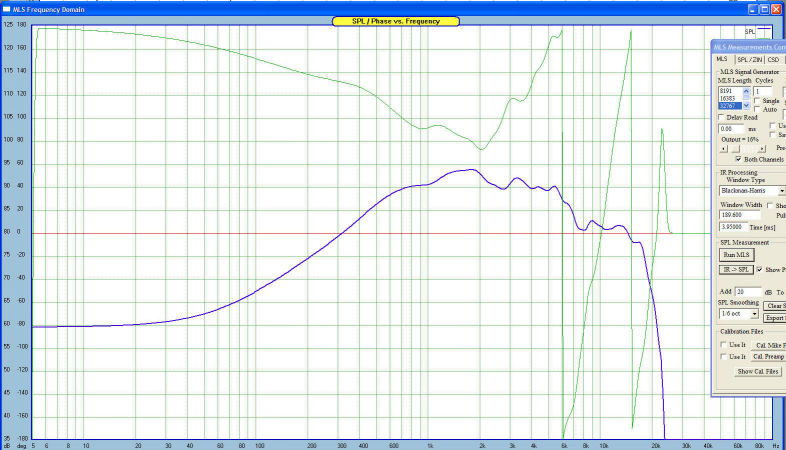Enable Use It for Cal. Mike file
Screen dimensions: 786x450
(x=723, y=345)
